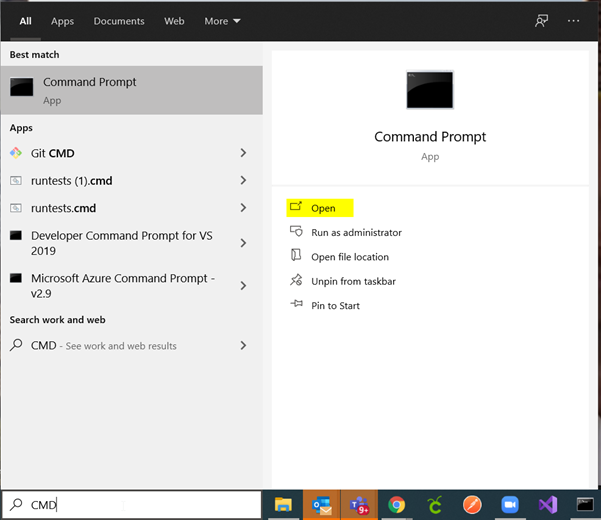The width and height of the screenshot is (601, 520).
Task: Open the three-dots options menu
Action: click(x=573, y=20)
